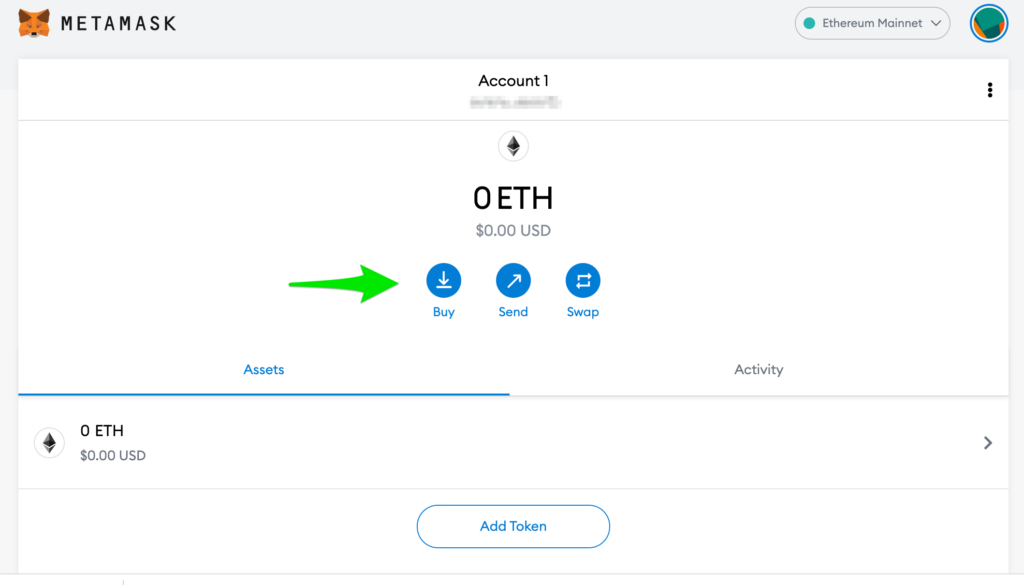Switch to the Assets tab
This screenshot has height=585, width=1024.
point(264,370)
